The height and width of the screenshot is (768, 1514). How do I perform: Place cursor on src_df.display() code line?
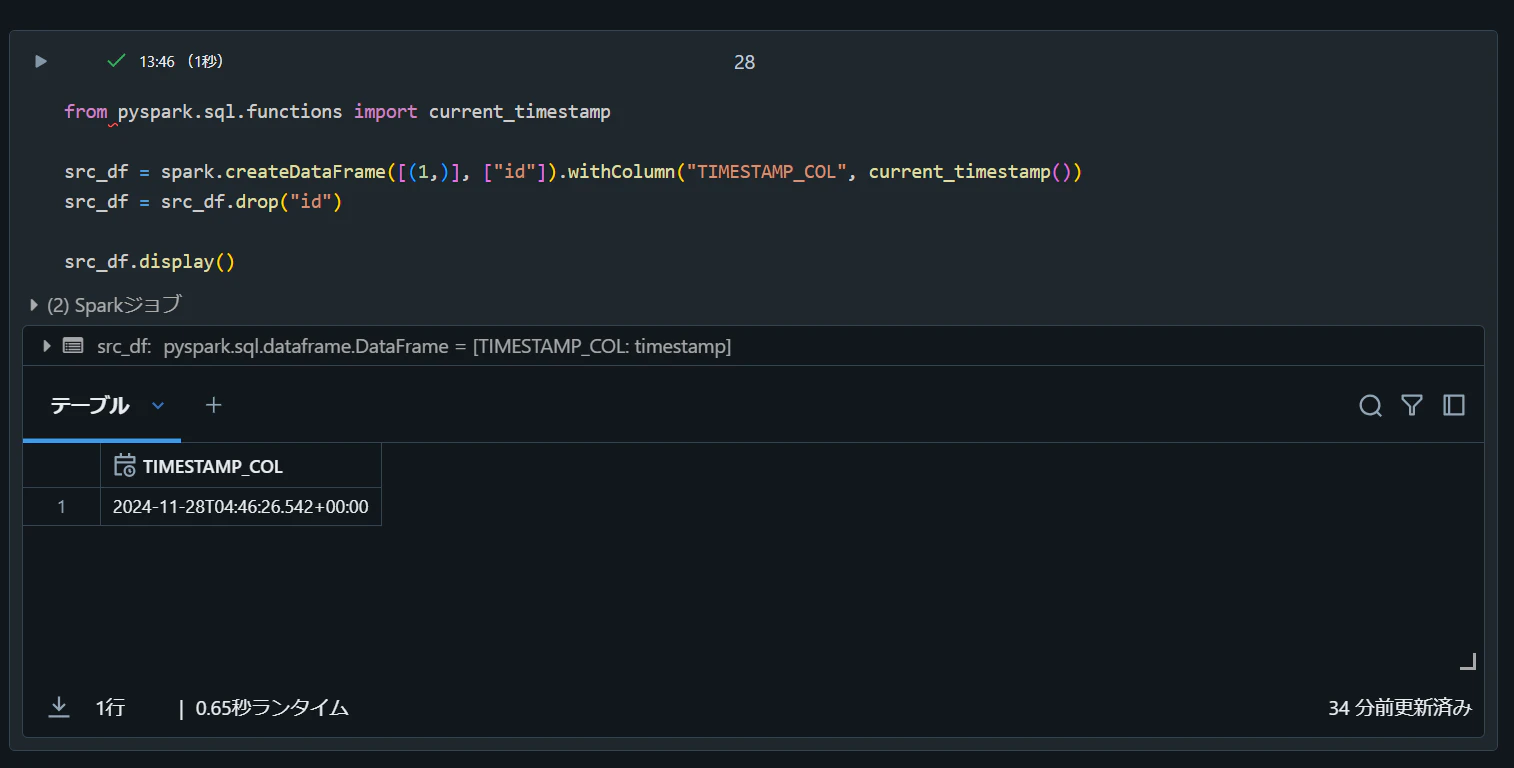pyautogui.click(x=149, y=262)
